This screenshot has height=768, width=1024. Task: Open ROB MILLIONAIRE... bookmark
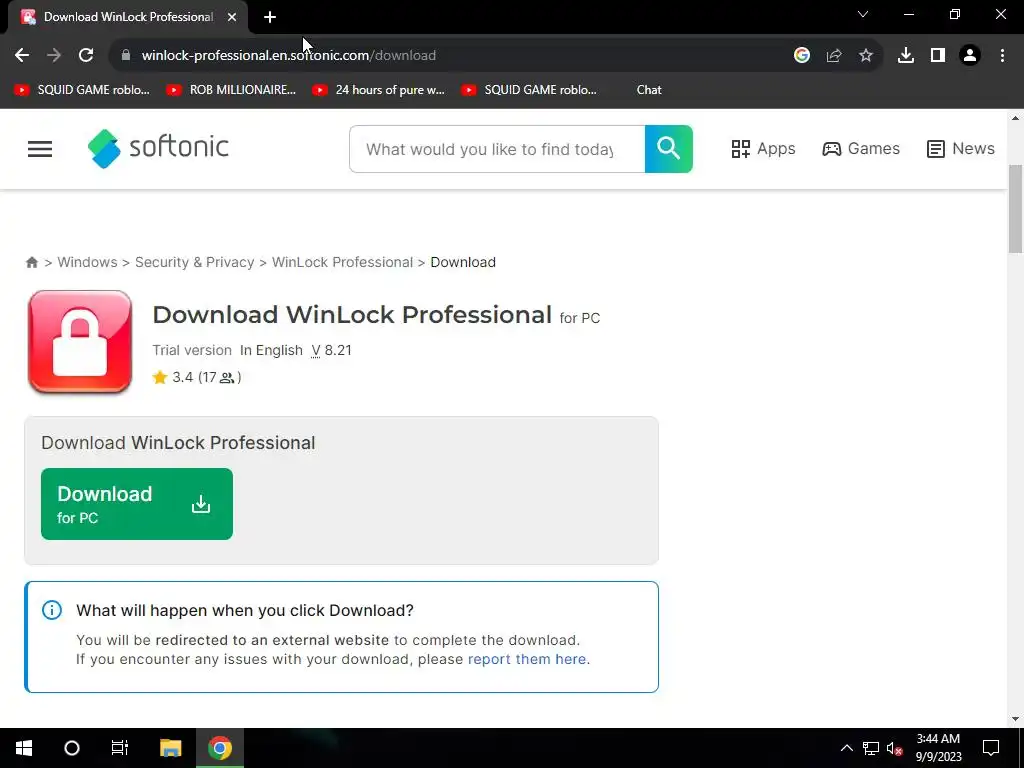232,90
